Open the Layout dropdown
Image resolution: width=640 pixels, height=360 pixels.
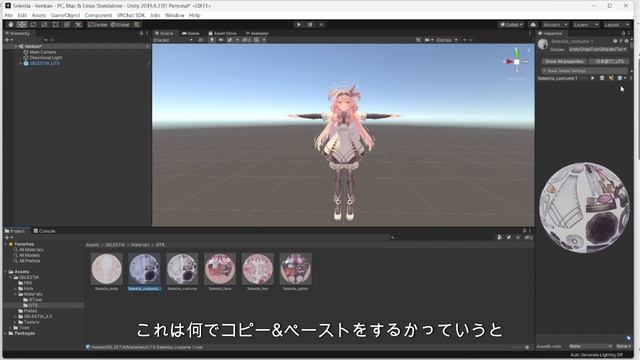616,25
